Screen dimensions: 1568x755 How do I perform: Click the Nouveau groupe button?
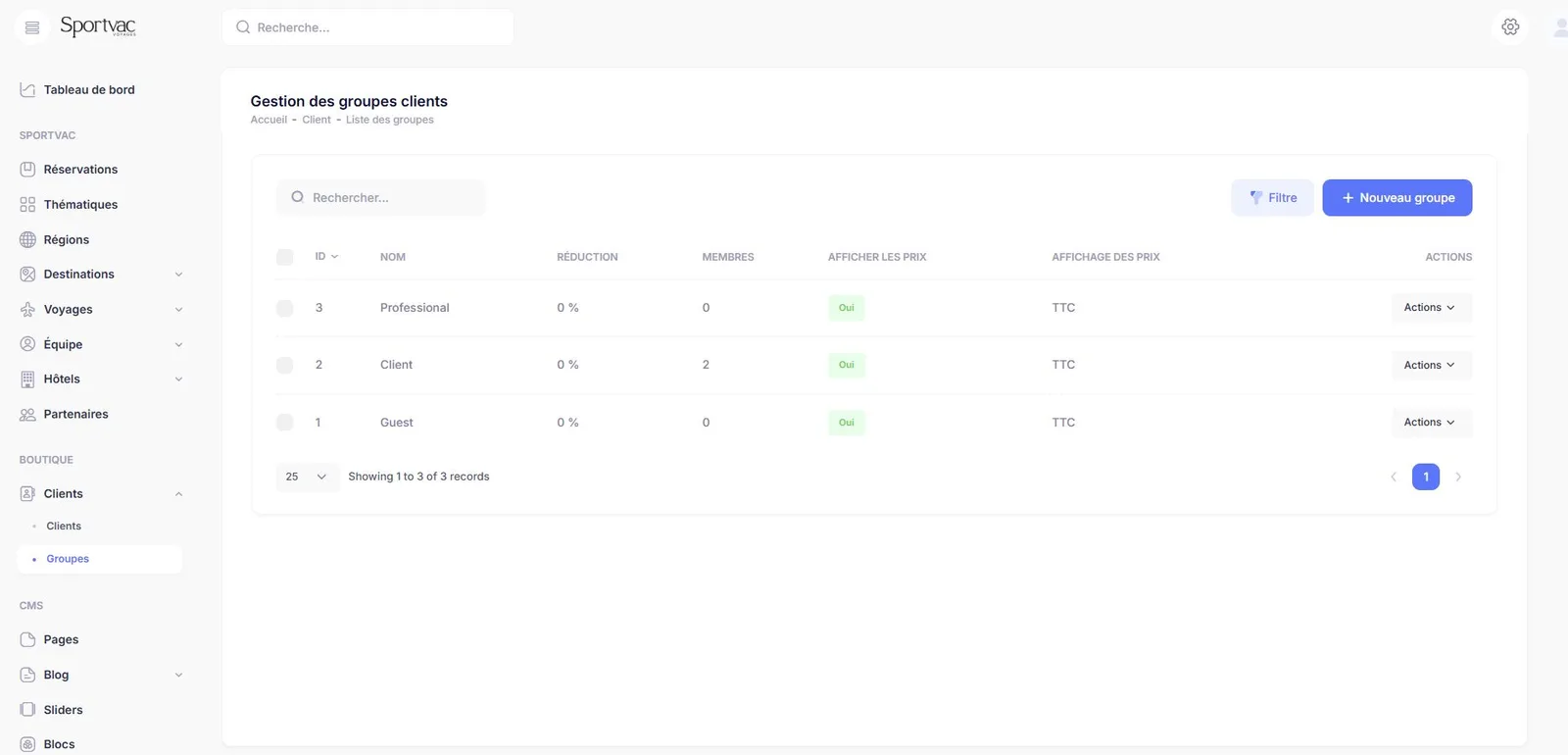pyautogui.click(x=1397, y=198)
